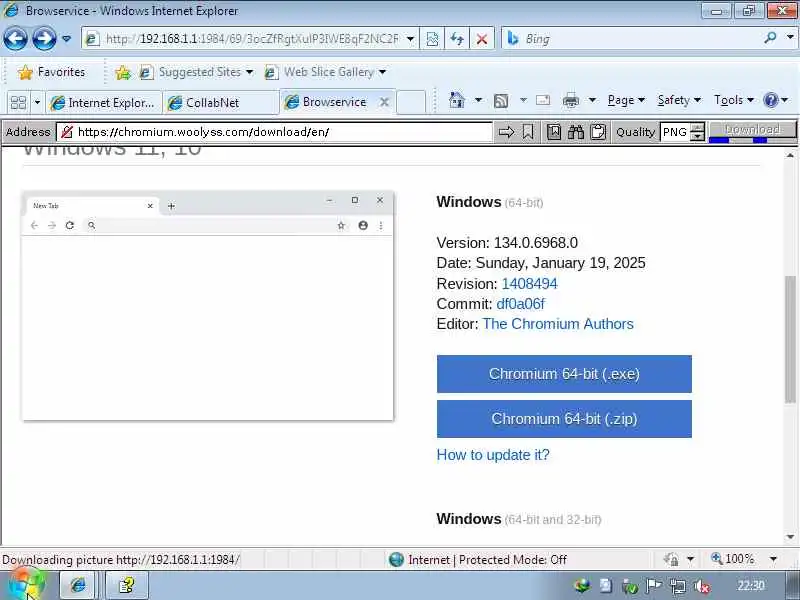Open a new blank tab
The image size is (800, 600).
pyautogui.click(x=411, y=102)
